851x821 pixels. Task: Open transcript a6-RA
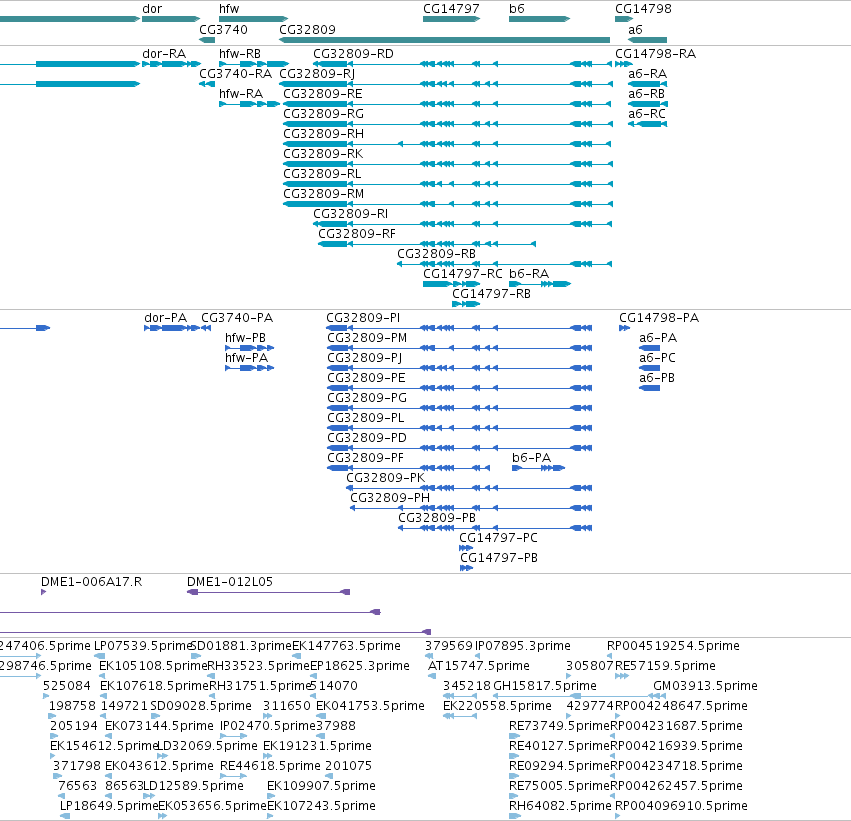(x=647, y=74)
